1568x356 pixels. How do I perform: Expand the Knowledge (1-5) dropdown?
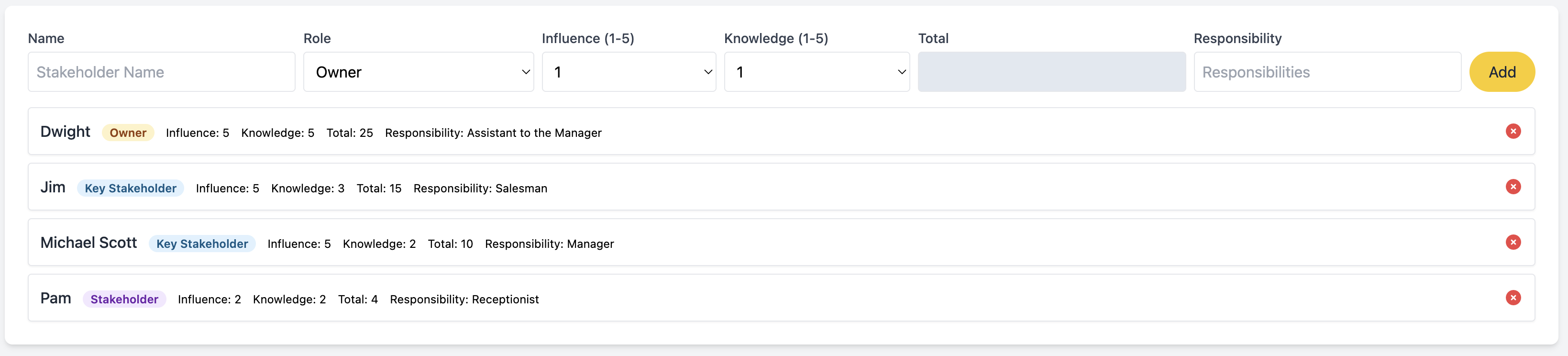point(816,72)
